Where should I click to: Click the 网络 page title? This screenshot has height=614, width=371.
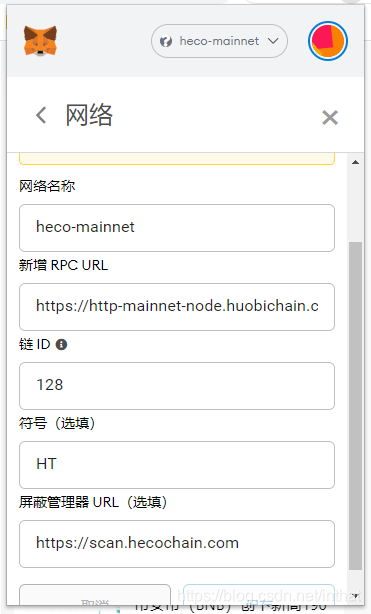pyautogui.click(x=89, y=116)
